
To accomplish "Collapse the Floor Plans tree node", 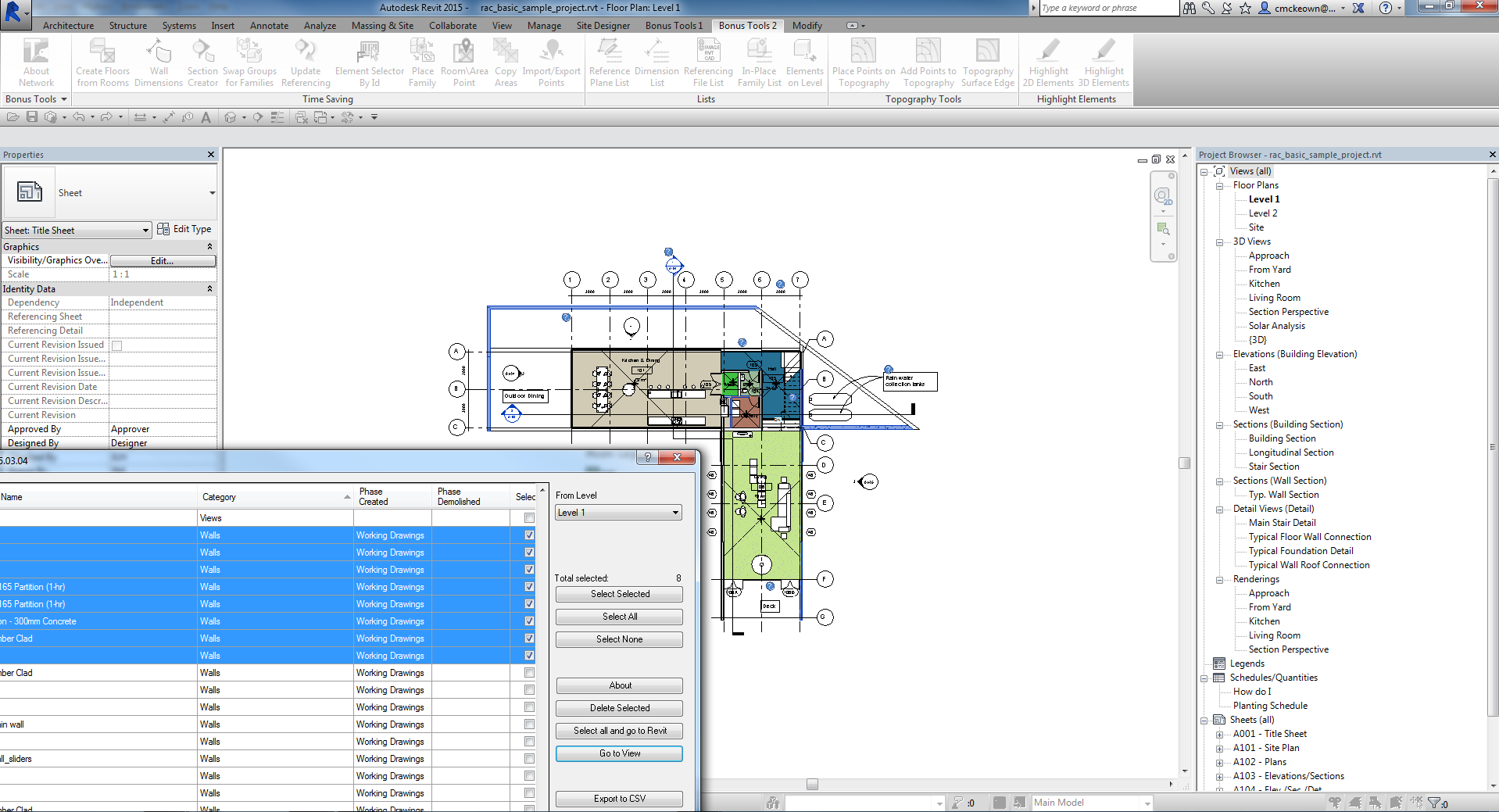I will pos(1219,186).
